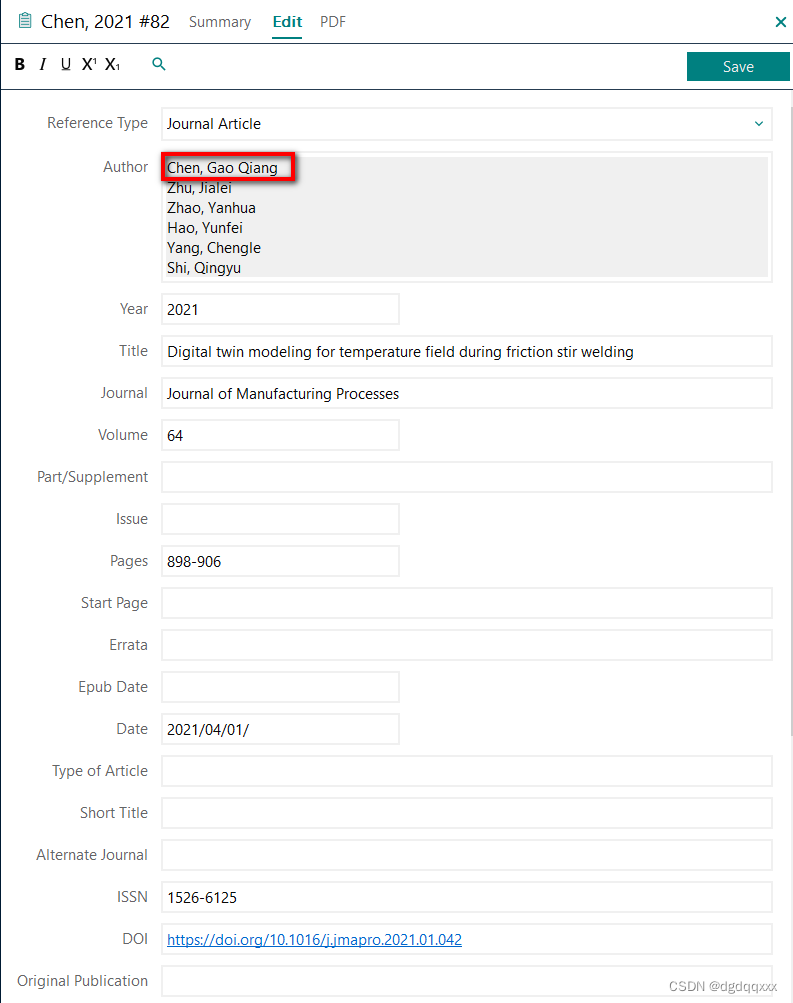Apply bold formatting
Image resolution: width=793 pixels, height=1003 pixels.
20,65
